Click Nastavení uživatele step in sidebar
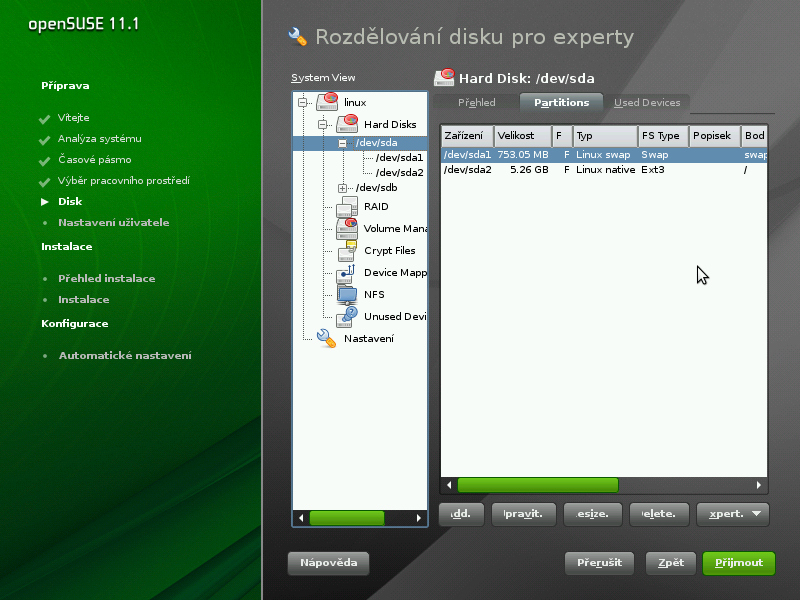This screenshot has height=600, width=800. coord(113,222)
